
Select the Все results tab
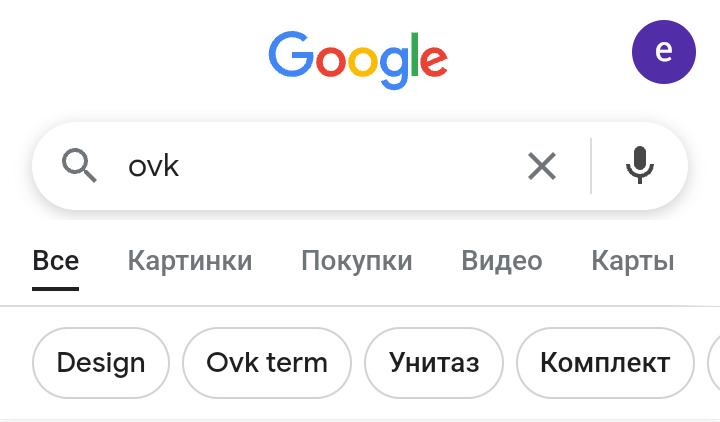(x=56, y=262)
